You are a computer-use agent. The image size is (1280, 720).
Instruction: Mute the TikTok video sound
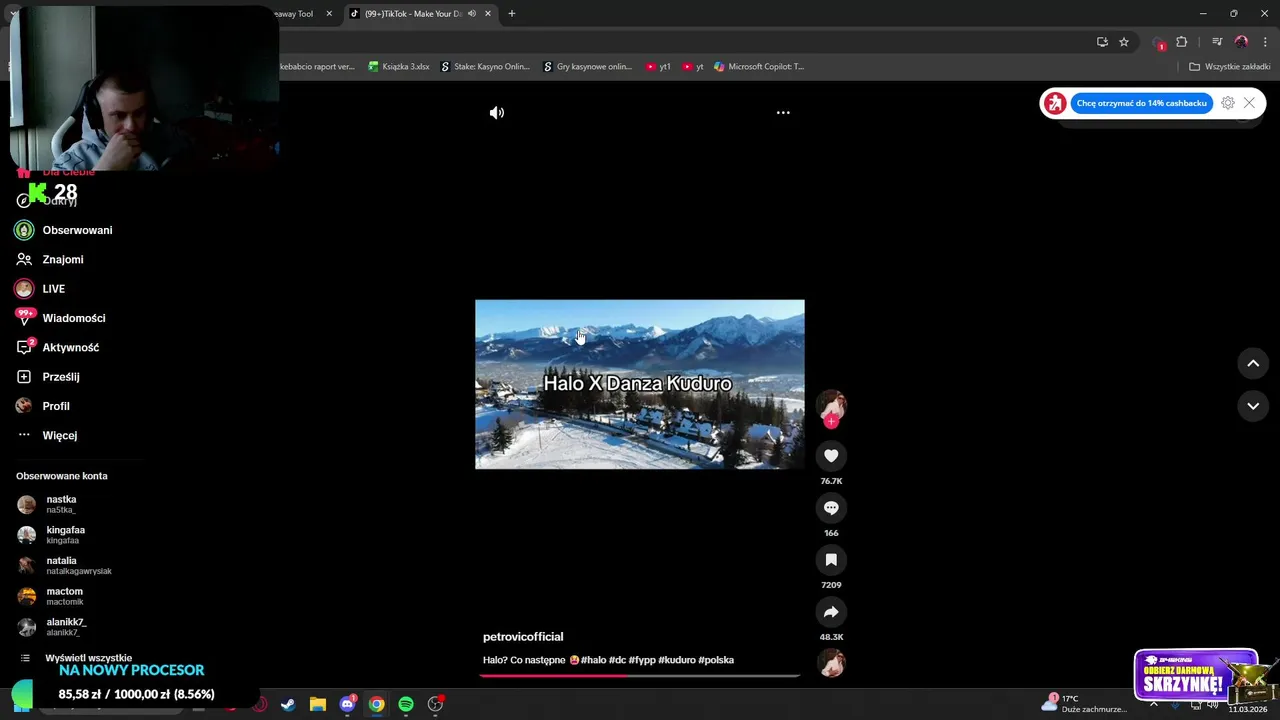click(x=496, y=113)
